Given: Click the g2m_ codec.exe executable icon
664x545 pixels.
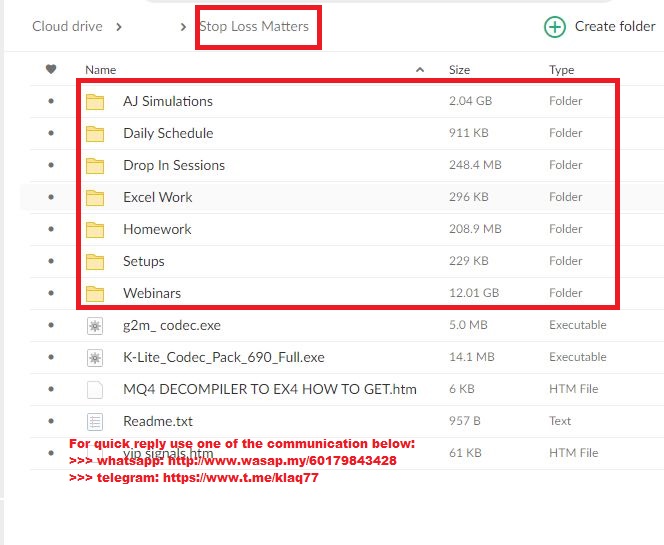Looking at the screenshot, I should coord(95,326).
